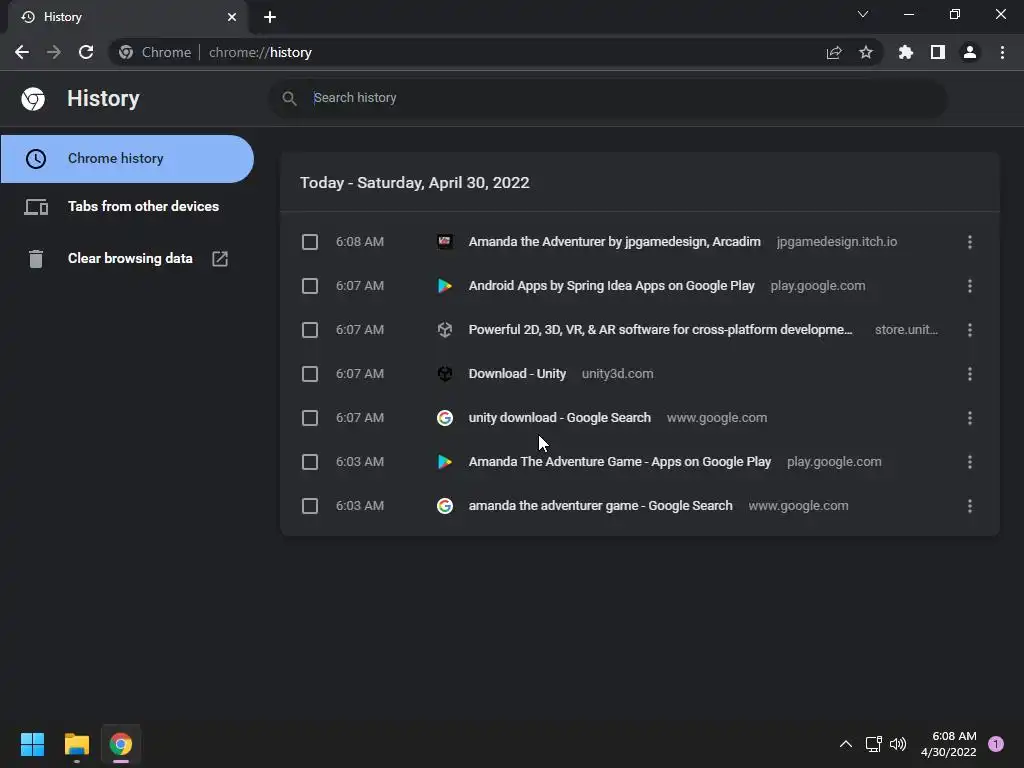Open Tabs from other devices
The width and height of the screenshot is (1024, 768).
click(127, 206)
